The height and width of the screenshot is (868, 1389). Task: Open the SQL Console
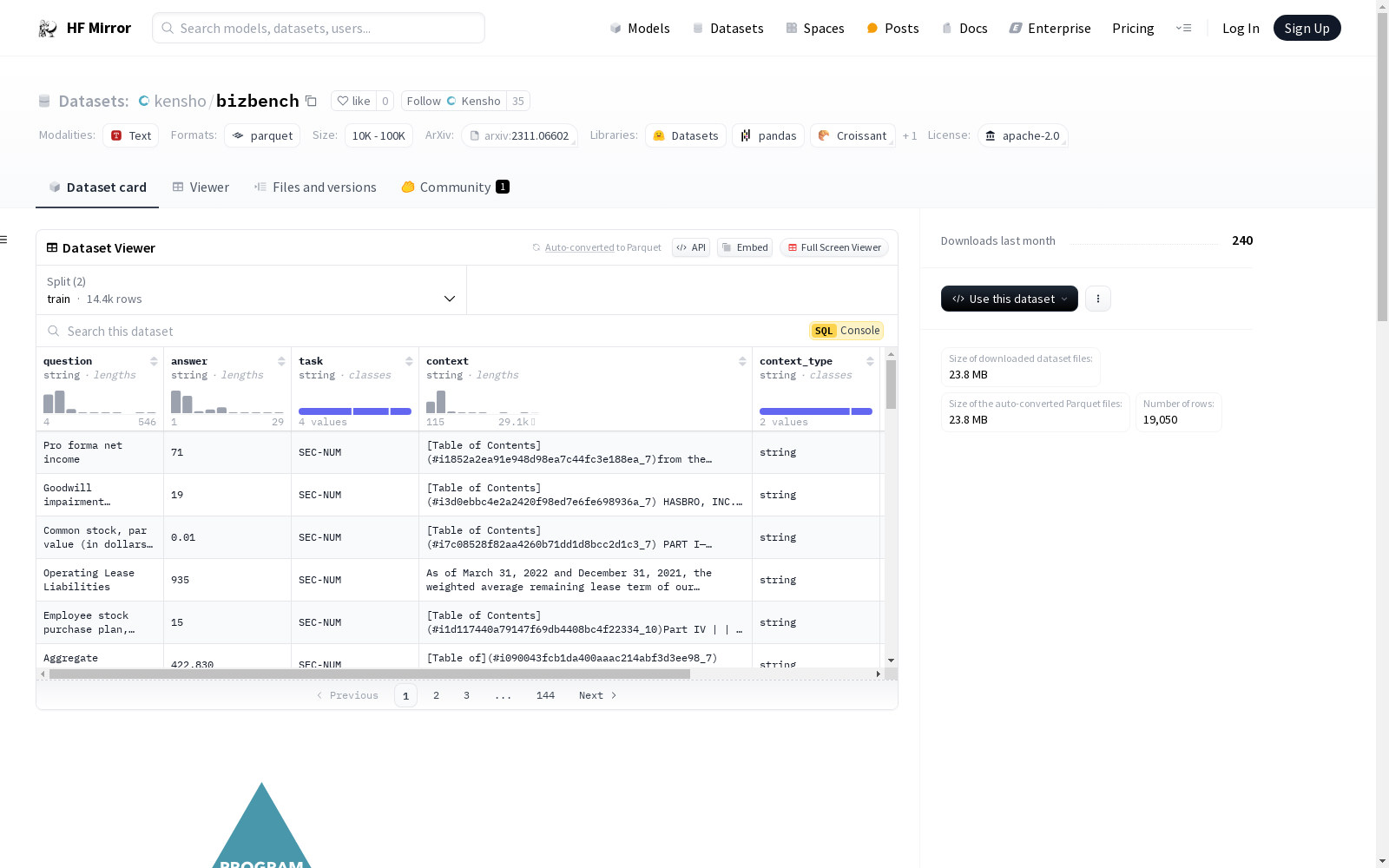click(x=846, y=331)
